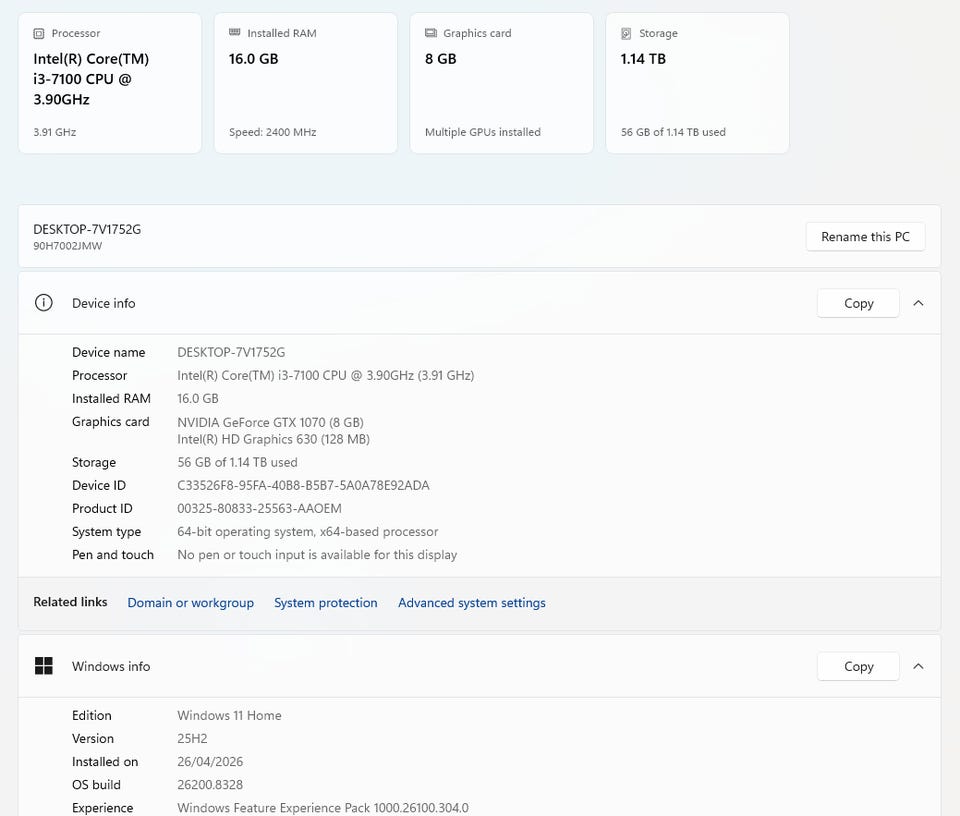Image resolution: width=960 pixels, height=816 pixels.
Task: Click the DESKTOP-7V1752G header name
Action: point(87,229)
